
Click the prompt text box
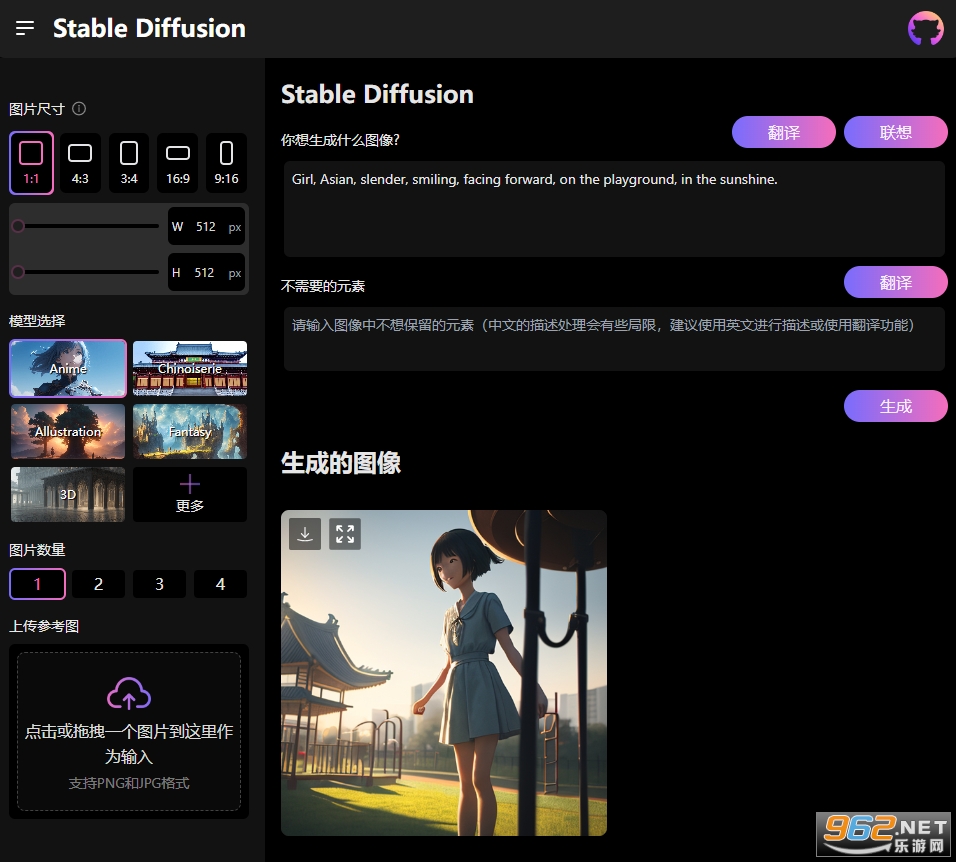click(614, 209)
